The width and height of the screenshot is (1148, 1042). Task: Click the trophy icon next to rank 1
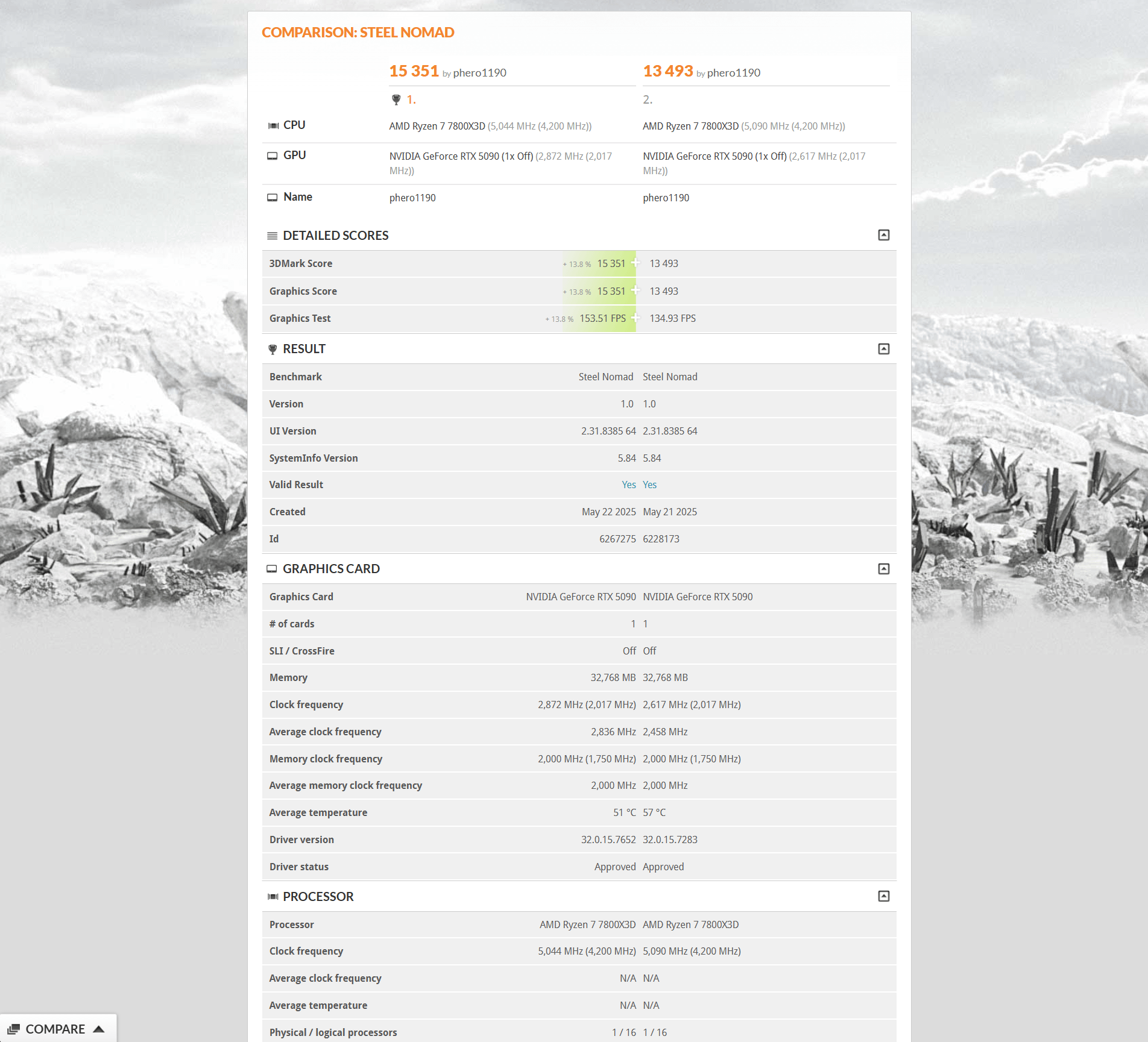(396, 99)
